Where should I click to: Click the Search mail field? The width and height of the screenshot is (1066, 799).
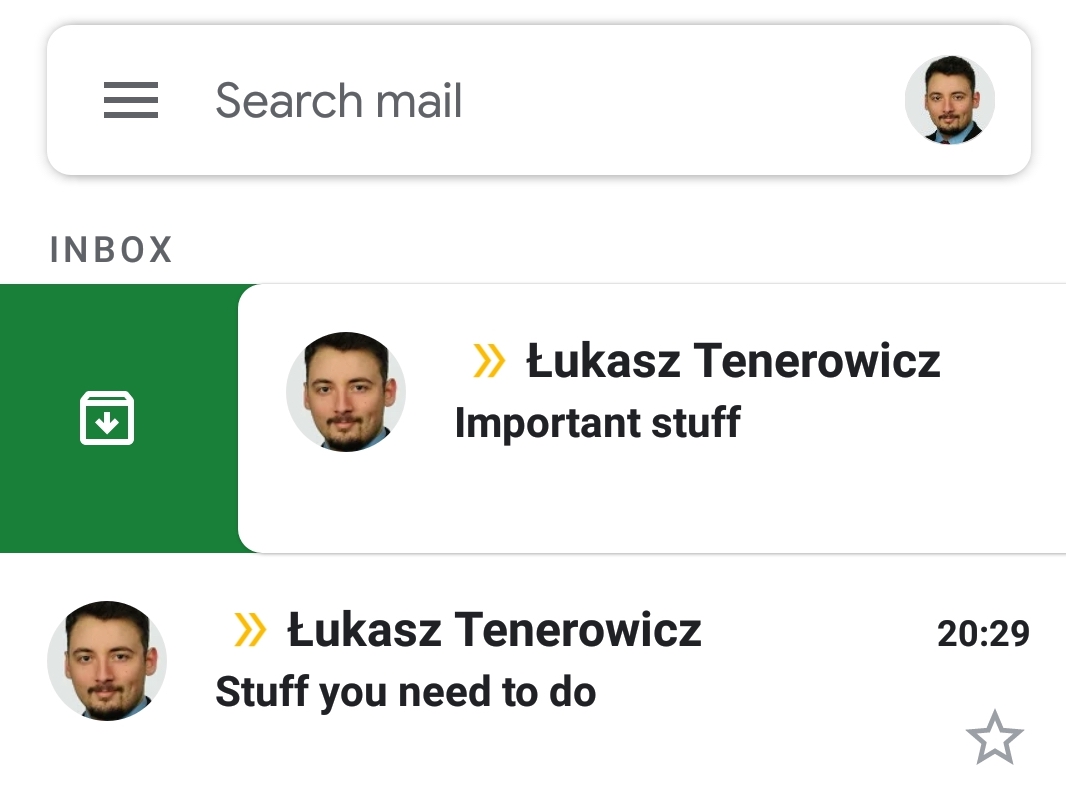[339, 101]
